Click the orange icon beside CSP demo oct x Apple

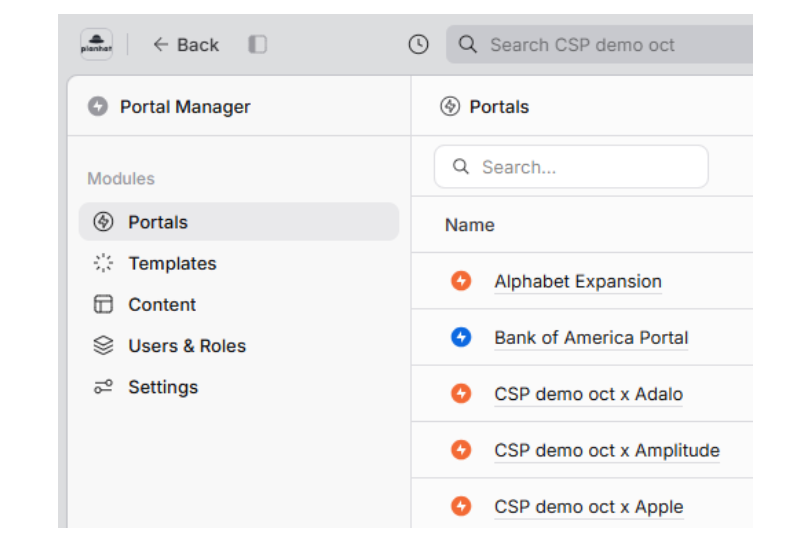click(x=461, y=506)
